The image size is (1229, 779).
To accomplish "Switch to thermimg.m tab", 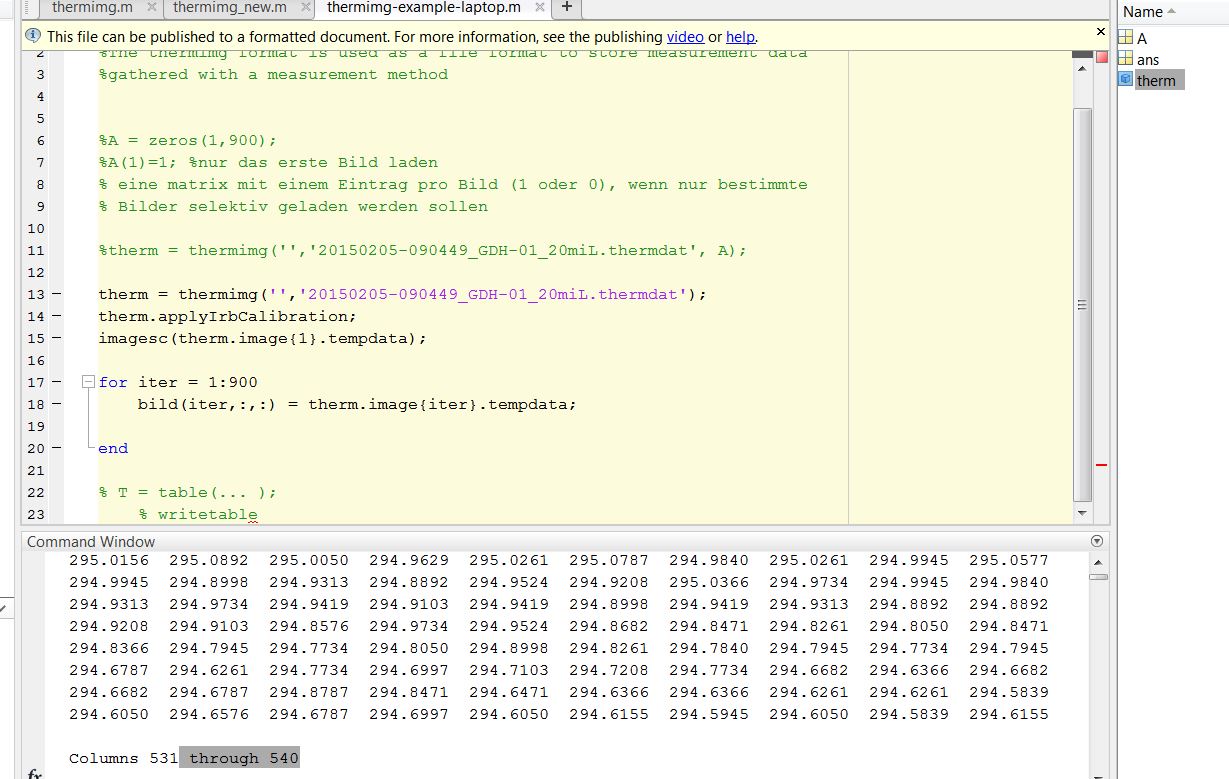I will point(91,7).
